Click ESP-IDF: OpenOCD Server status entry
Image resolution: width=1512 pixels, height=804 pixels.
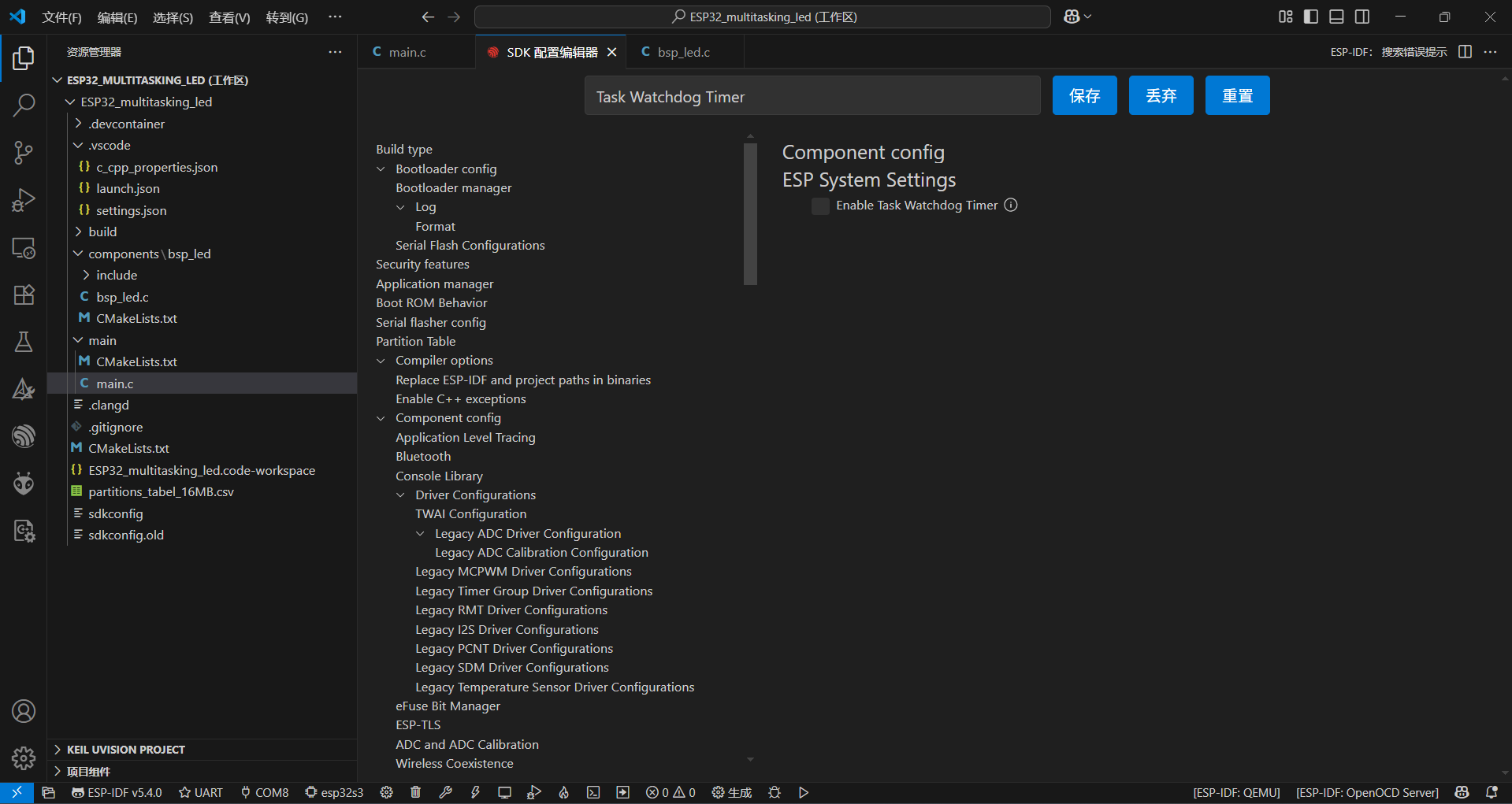(x=1367, y=793)
